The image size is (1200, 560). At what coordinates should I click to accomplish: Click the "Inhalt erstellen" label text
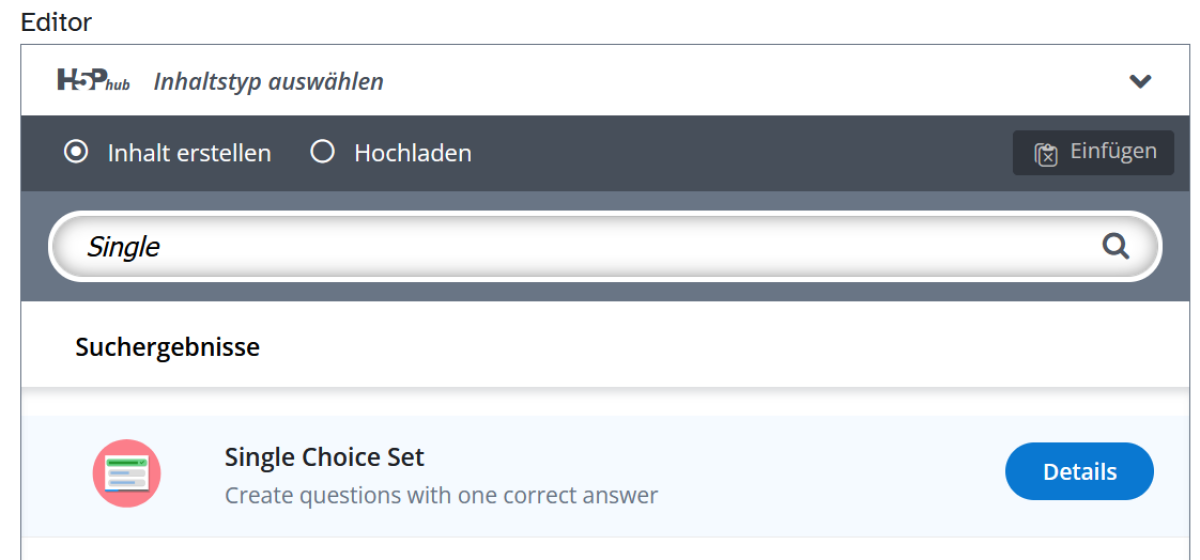pos(189,154)
